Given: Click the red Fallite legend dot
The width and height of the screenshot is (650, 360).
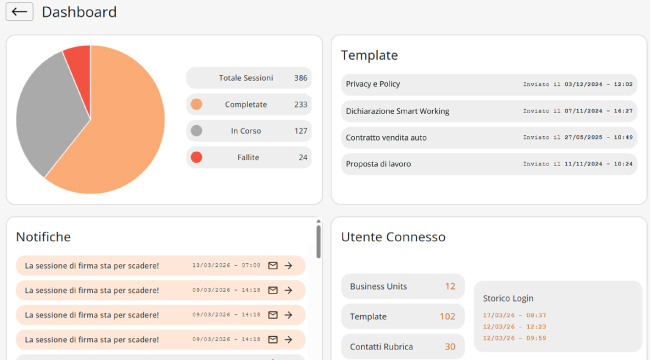Looking at the screenshot, I should tap(196, 157).
